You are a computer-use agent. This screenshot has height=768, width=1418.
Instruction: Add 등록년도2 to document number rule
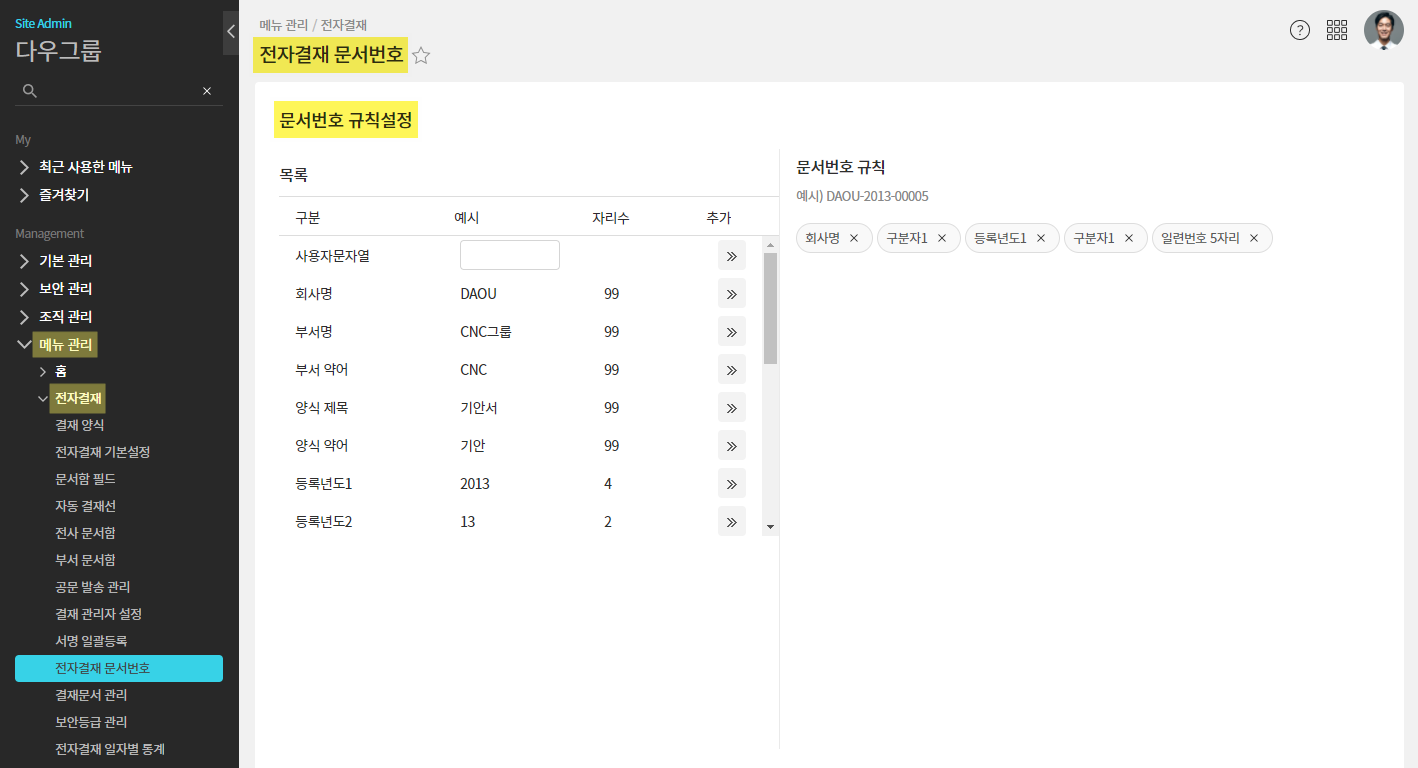(x=731, y=522)
